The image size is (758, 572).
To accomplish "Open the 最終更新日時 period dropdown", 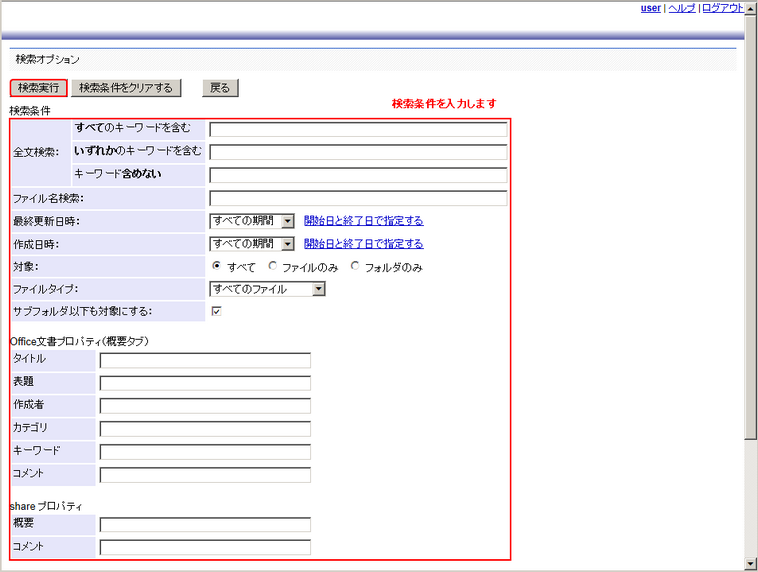I will point(252,221).
